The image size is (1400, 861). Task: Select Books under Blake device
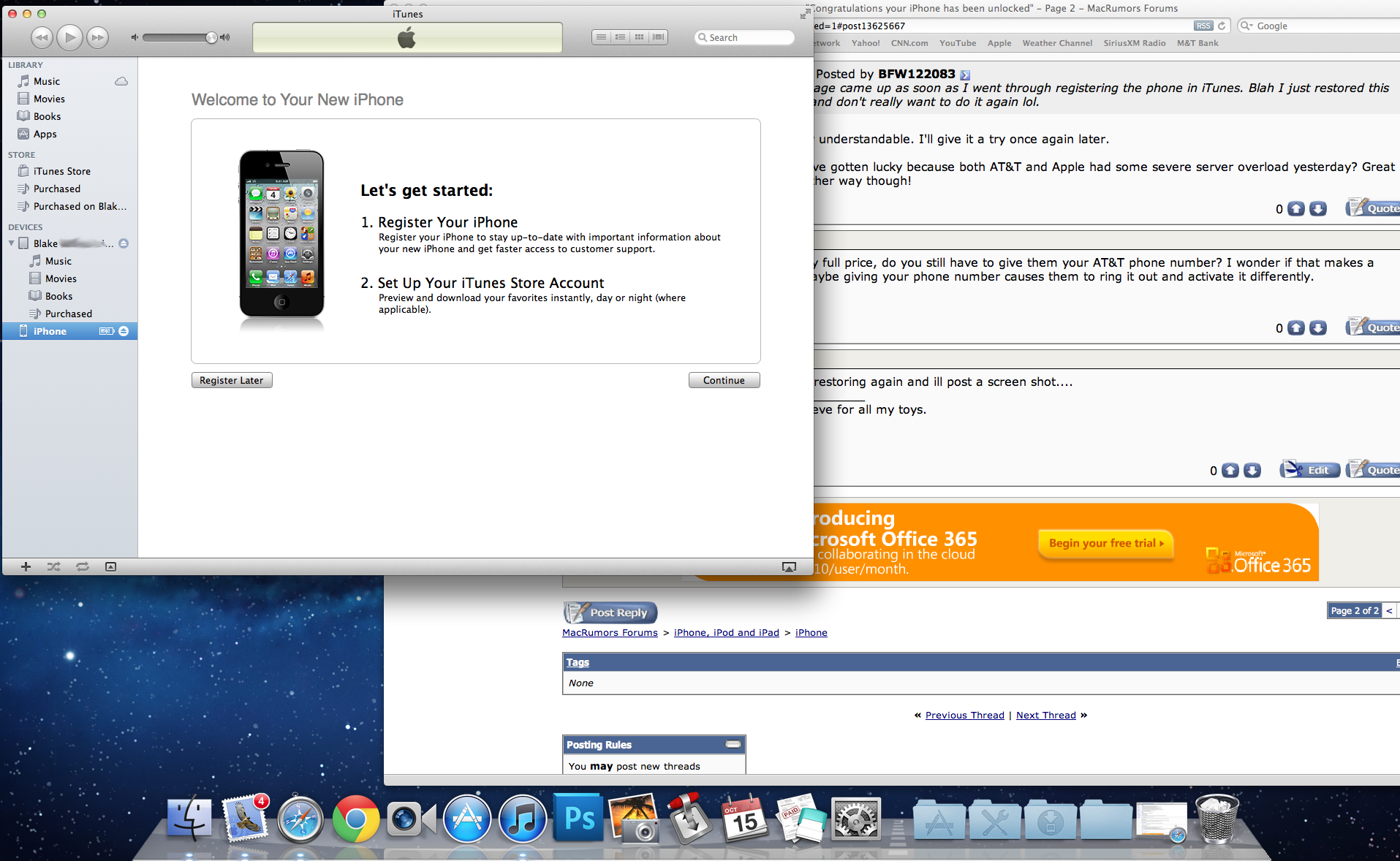click(69, 296)
